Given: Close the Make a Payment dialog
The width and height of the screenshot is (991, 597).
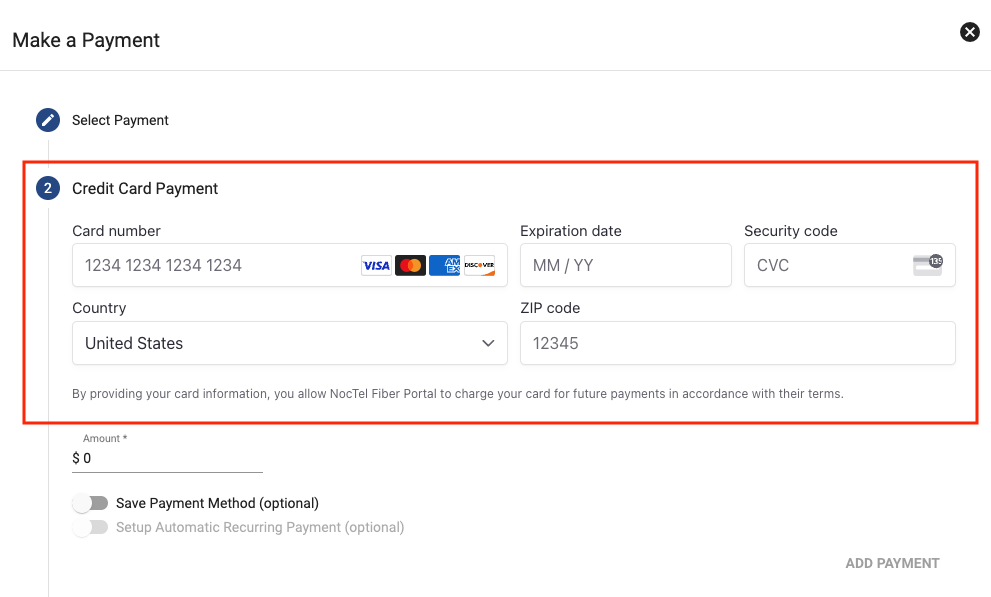Looking at the screenshot, I should pos(970,32).
